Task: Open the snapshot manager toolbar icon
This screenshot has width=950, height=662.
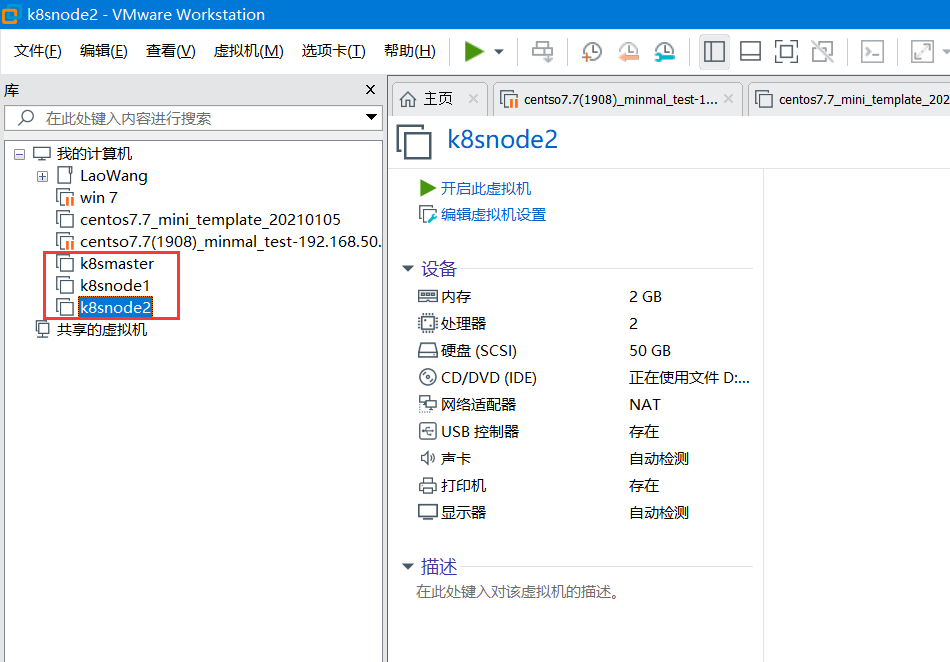Action: pos(665,51)
